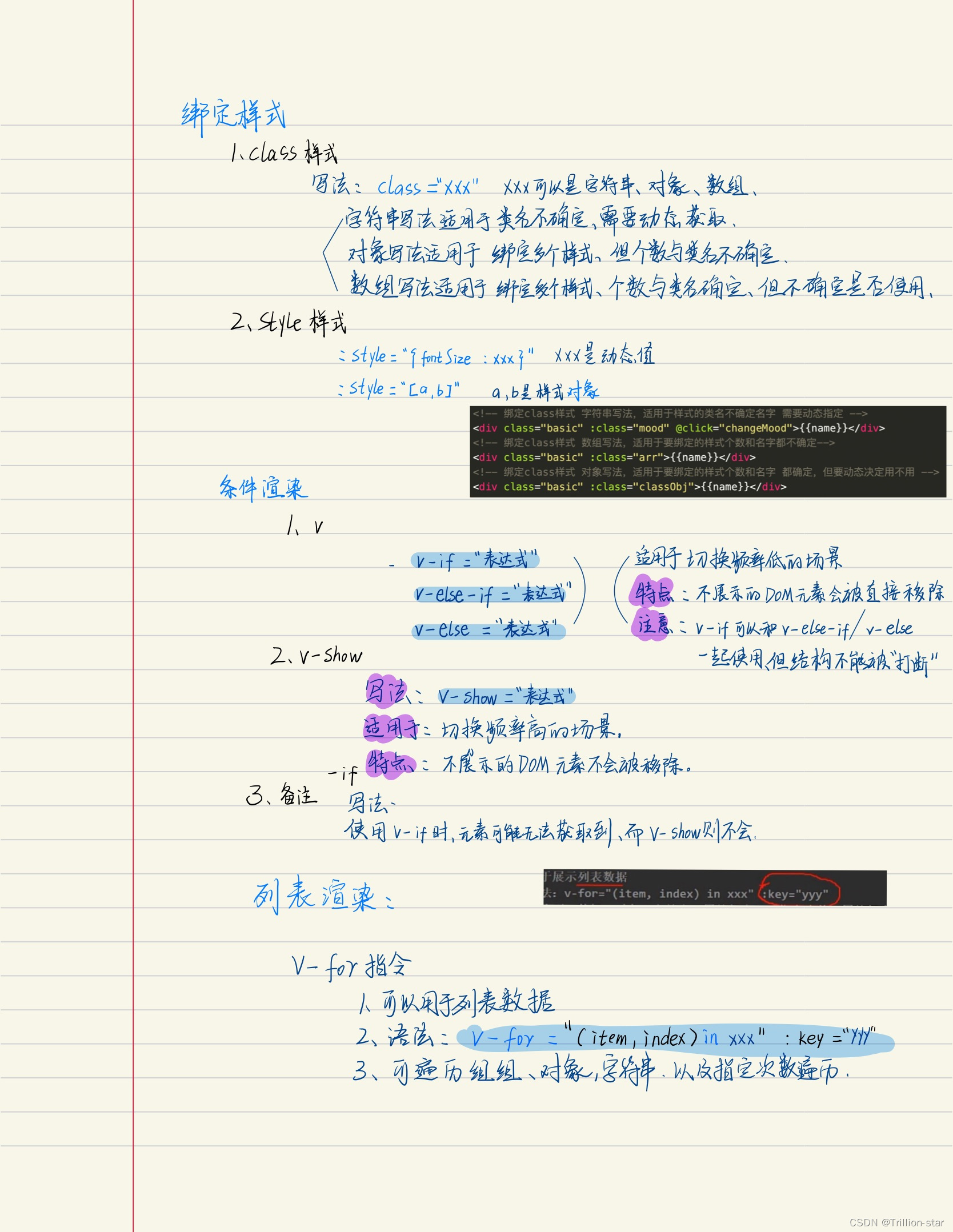Click the blue heading "条件渲染"
This screenshot has height=1232, width=953.
(x=263, y=488)
